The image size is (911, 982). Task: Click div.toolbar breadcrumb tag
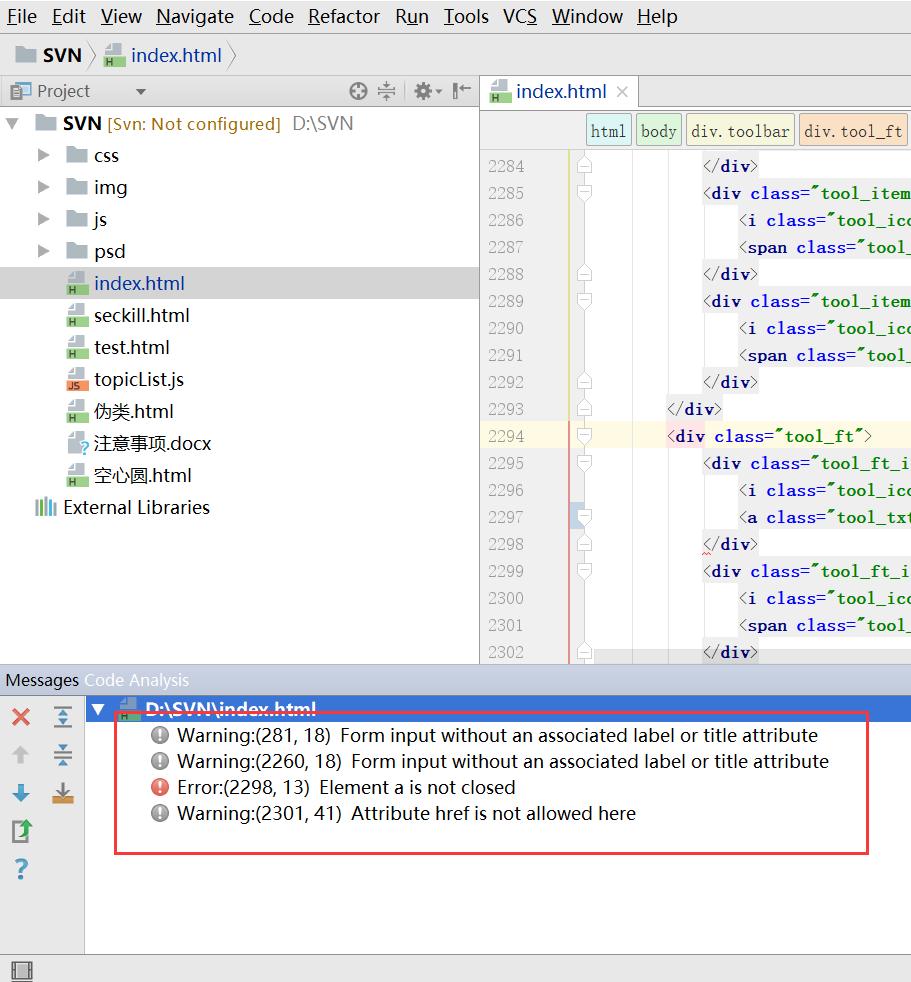coord(740,131)
